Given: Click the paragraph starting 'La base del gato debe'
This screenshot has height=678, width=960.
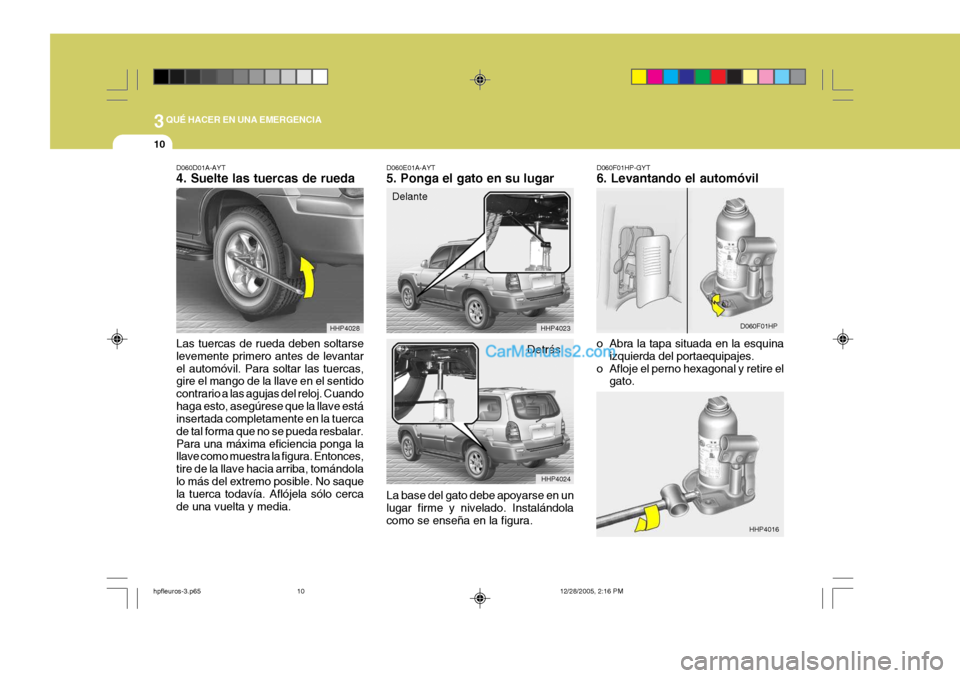Looking at the screenshot, I should click(x=480, y=508).
